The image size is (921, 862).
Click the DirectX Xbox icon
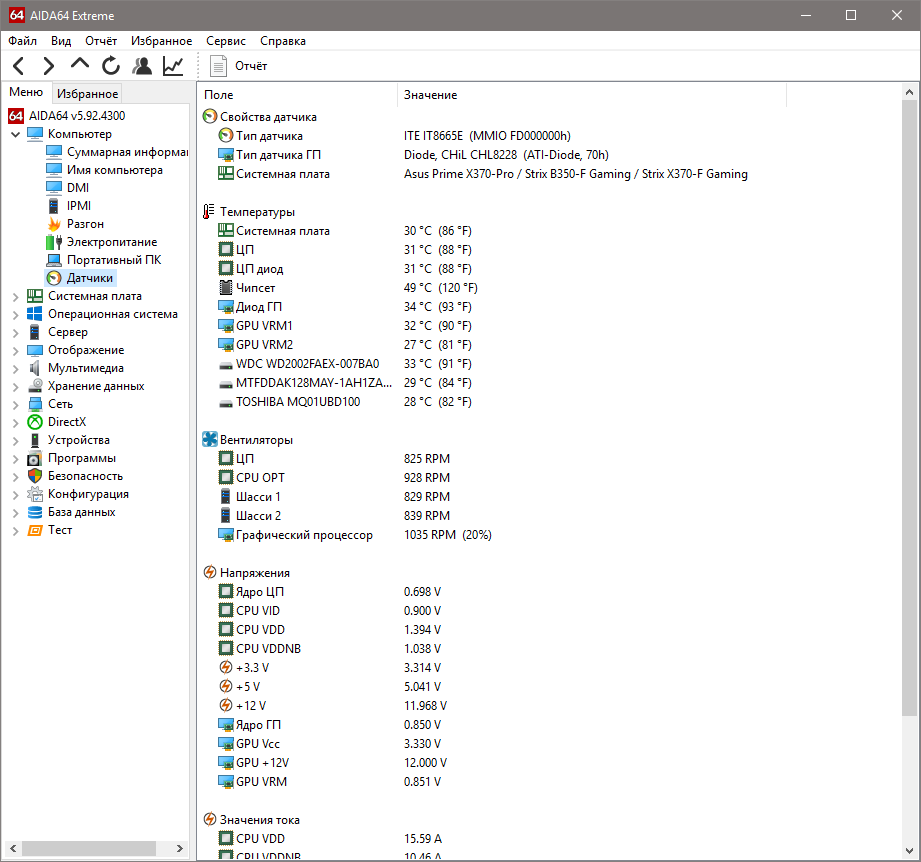pos(35,422)
